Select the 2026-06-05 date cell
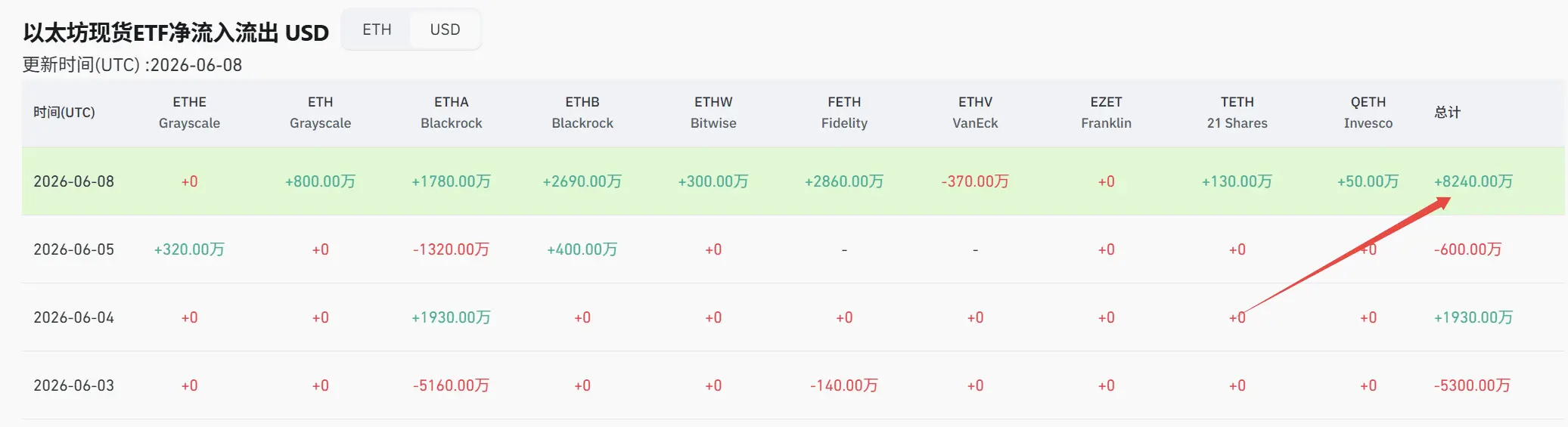Image resolution: width=1568 pixels, height=427 pixels. point(74,249)
